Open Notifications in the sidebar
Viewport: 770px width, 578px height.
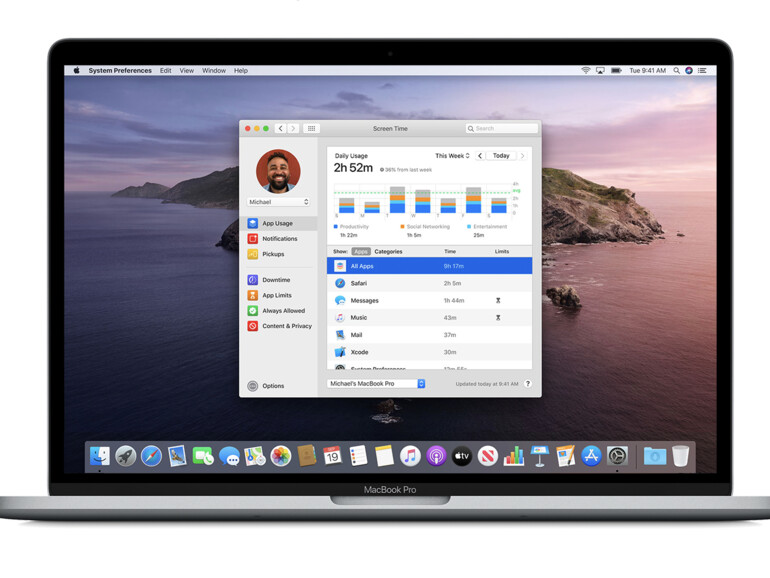click(x=278, y=239)
